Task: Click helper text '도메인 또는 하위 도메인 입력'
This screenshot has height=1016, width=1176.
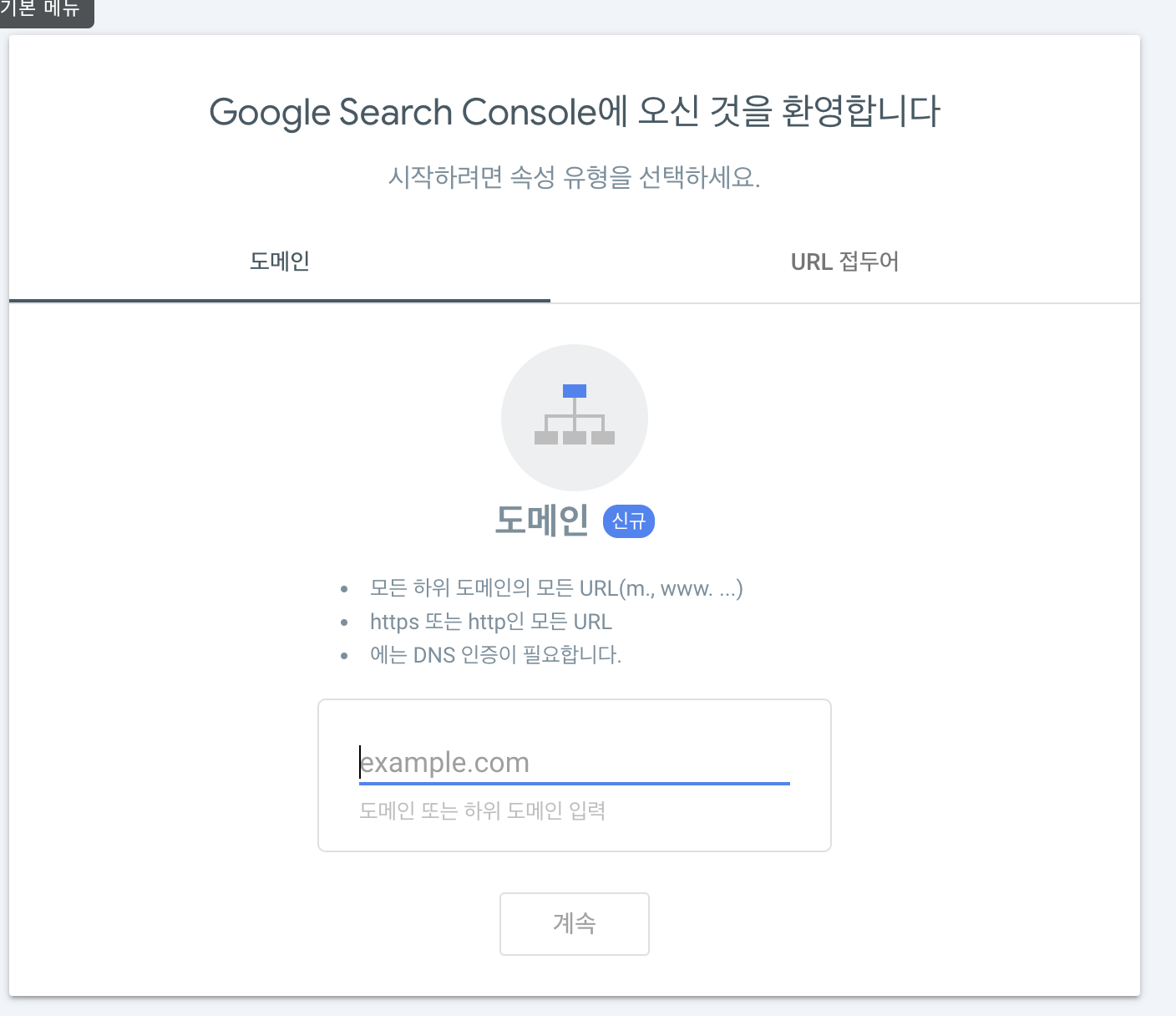Action: click(x=482, y=810)
